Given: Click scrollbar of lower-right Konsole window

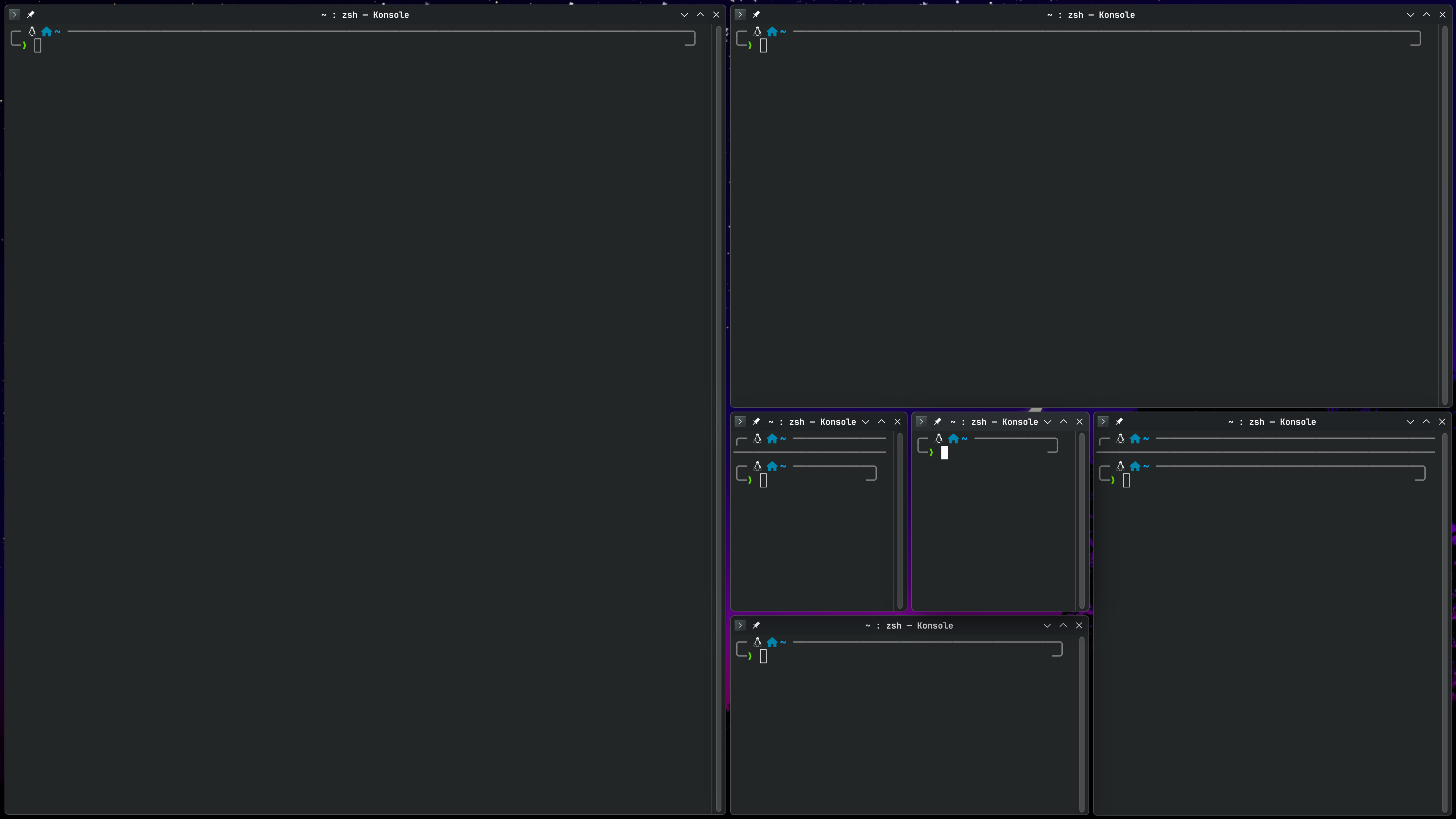Looking at the screenshot, I should [1445, 622].
